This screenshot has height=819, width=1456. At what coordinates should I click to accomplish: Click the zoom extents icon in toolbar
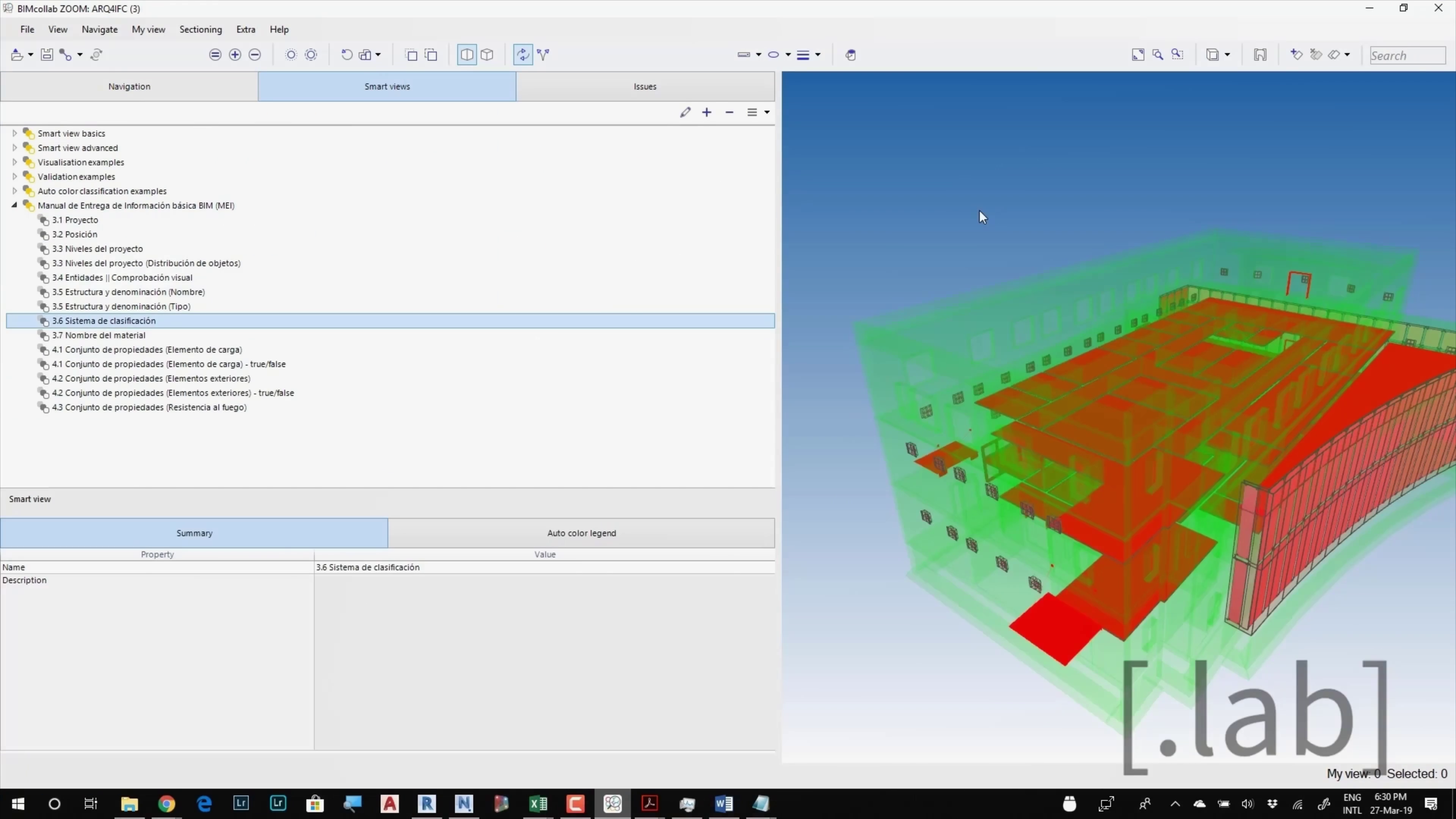pos(1138,55)
